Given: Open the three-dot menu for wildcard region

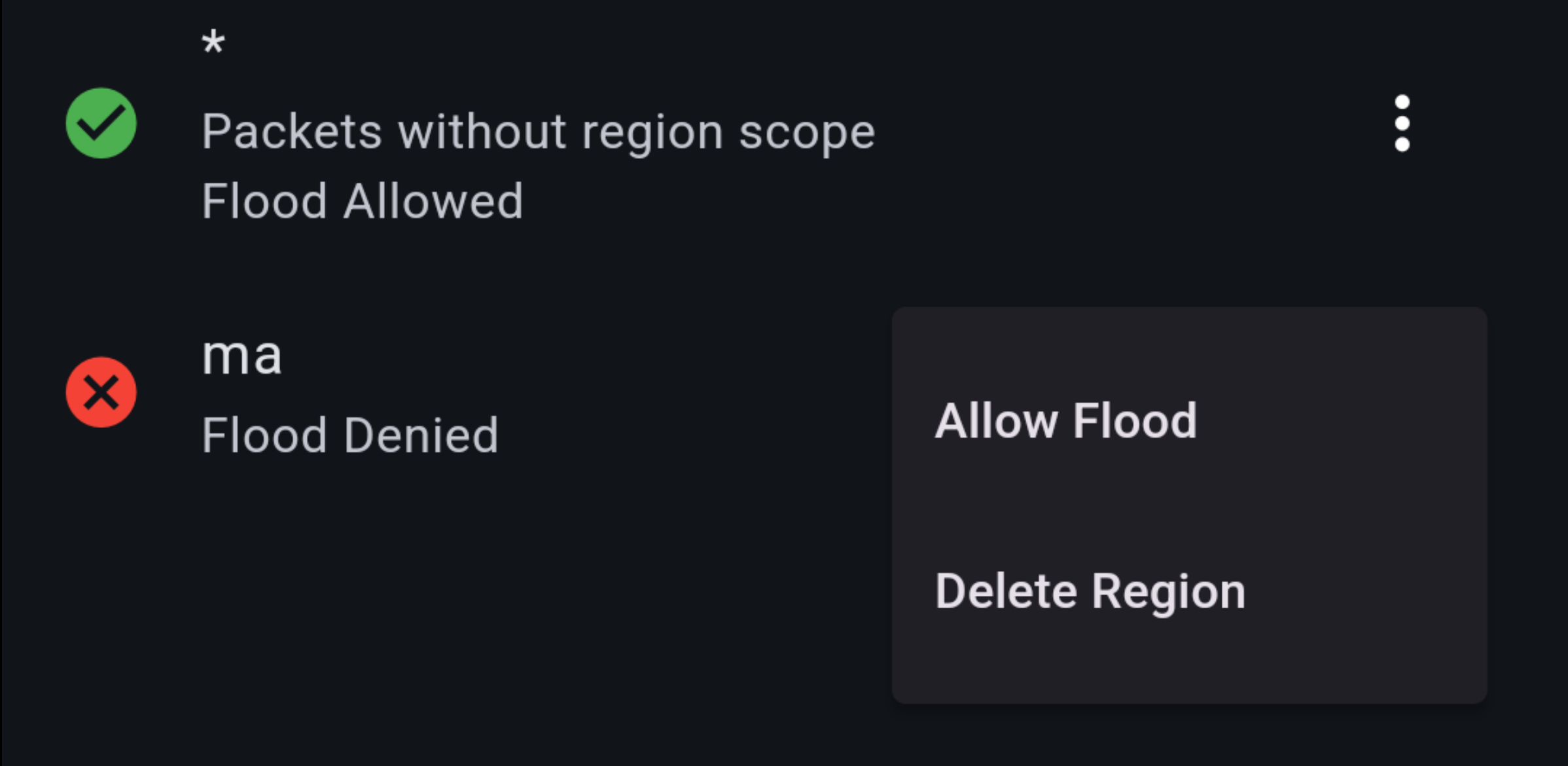Looking at the screenshot, I should click(1402, 123).
